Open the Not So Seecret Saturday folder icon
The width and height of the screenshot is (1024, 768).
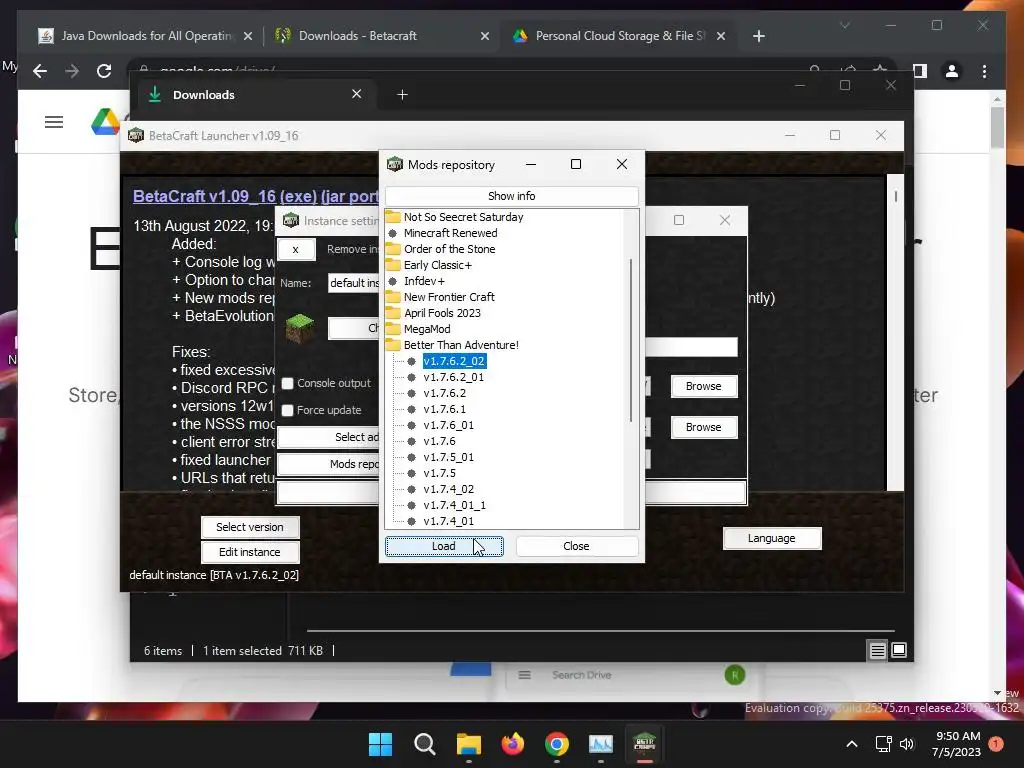[393, 217]
